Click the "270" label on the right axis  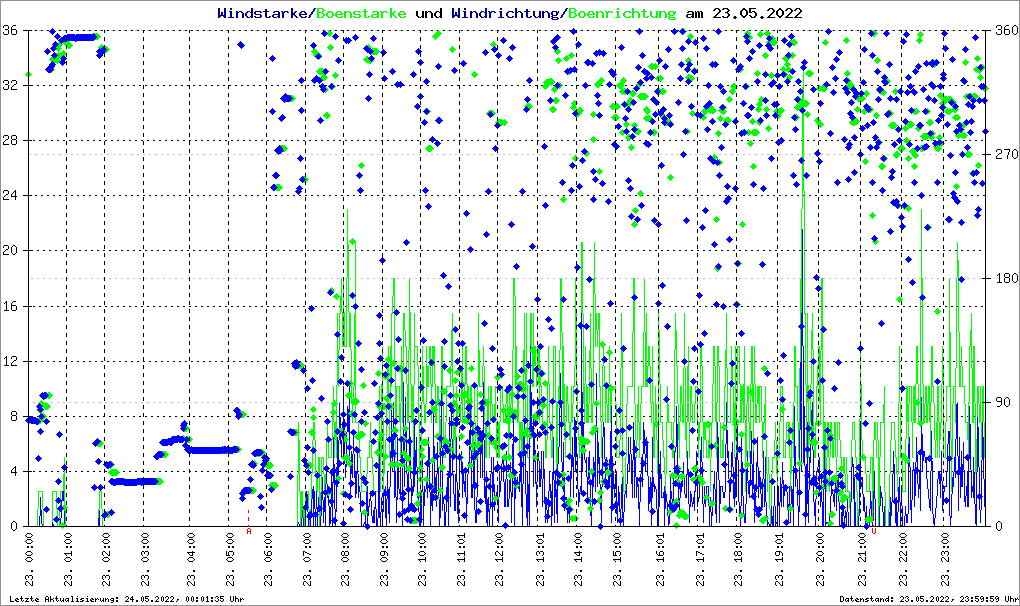click(1003, 154)
